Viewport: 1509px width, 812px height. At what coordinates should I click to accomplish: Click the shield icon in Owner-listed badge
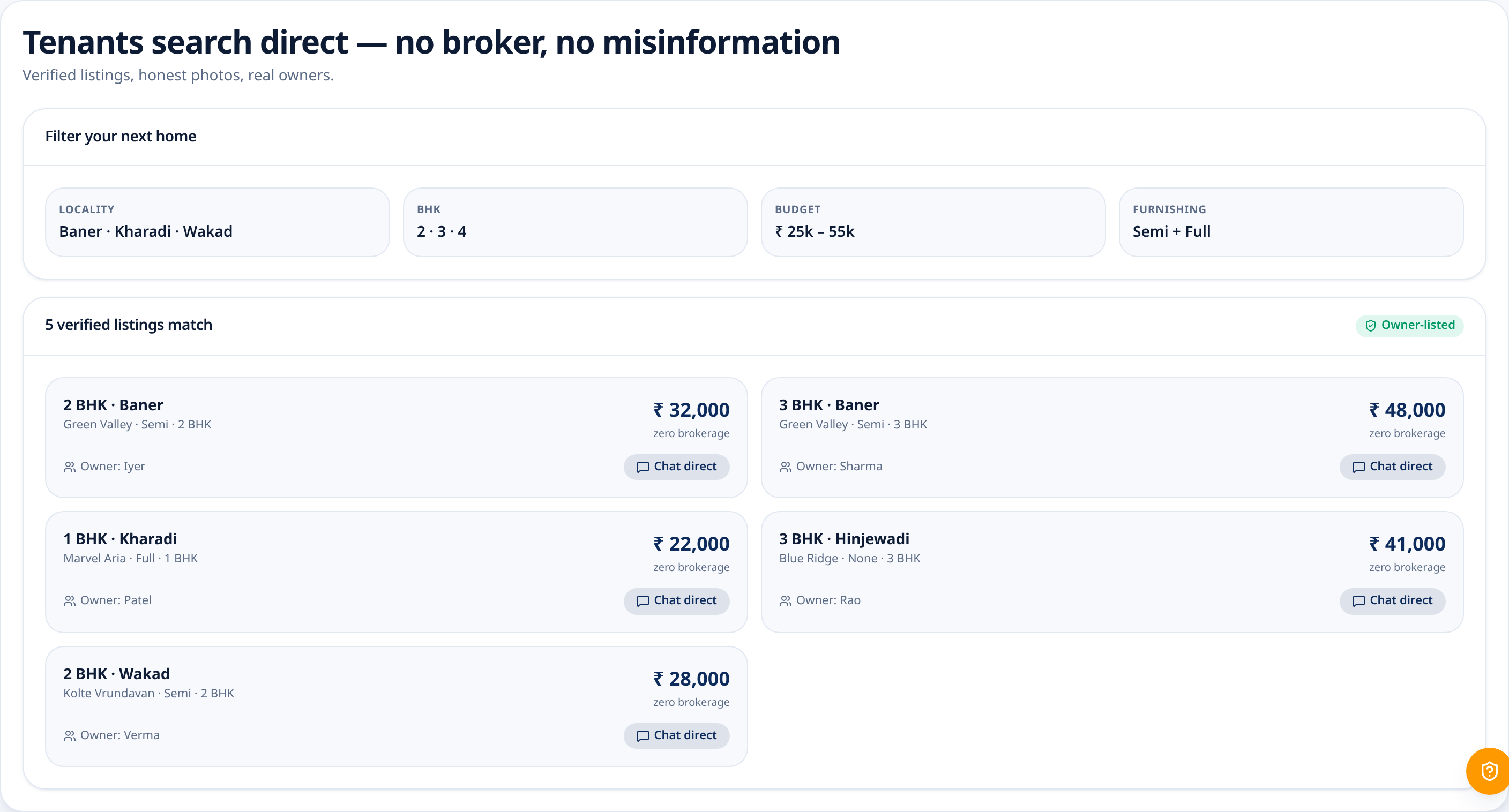[x=1371, y=326]
